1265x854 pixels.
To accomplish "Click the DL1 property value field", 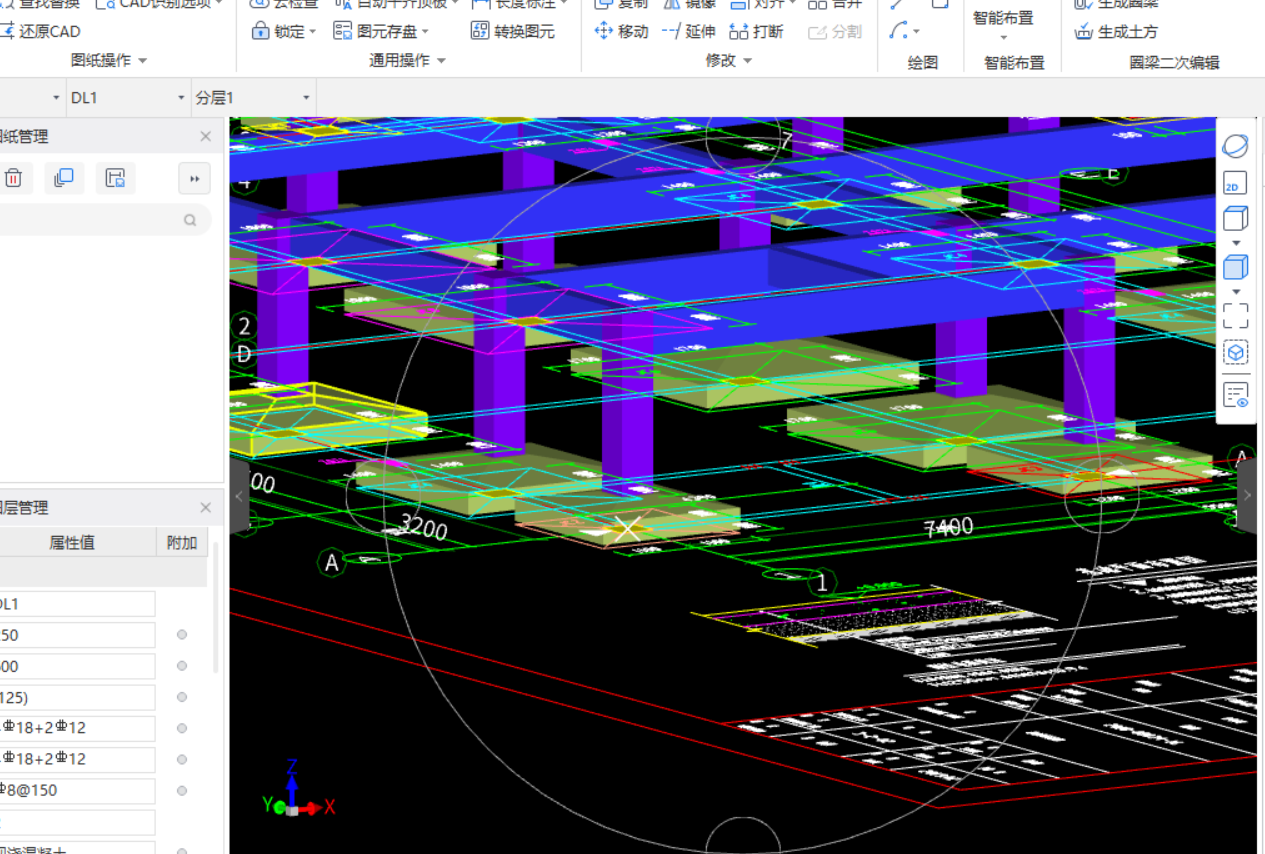I will [x=77, y=604].
